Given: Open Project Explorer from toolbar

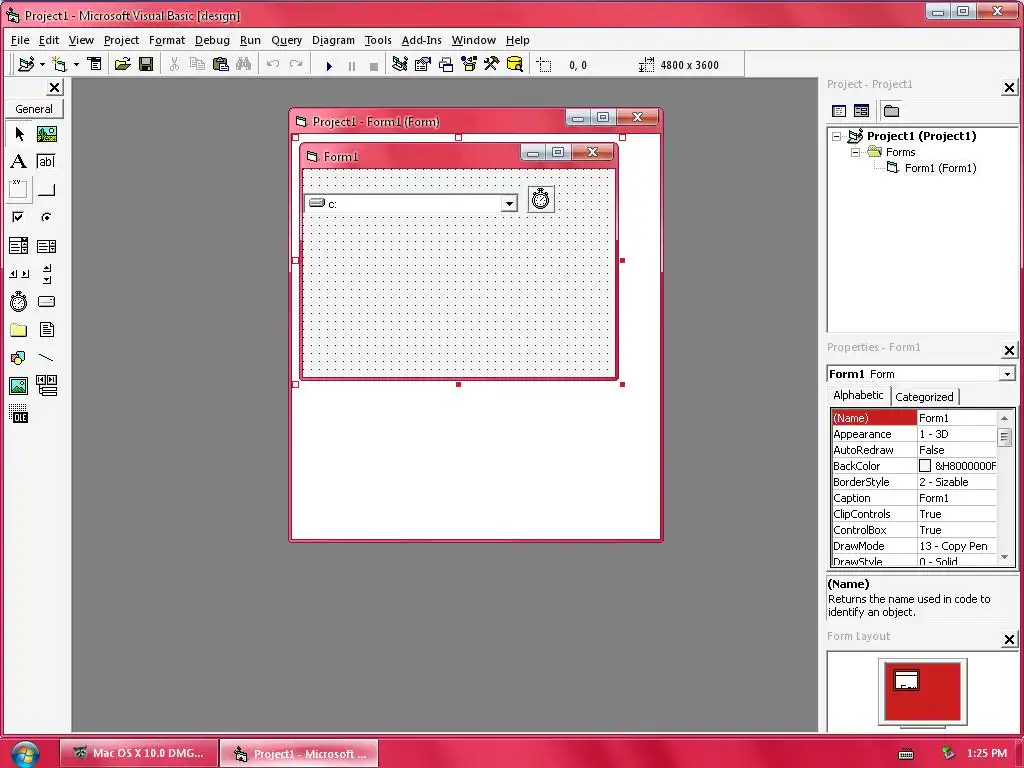Looking at the screenshot, I should tap(400, 64).
